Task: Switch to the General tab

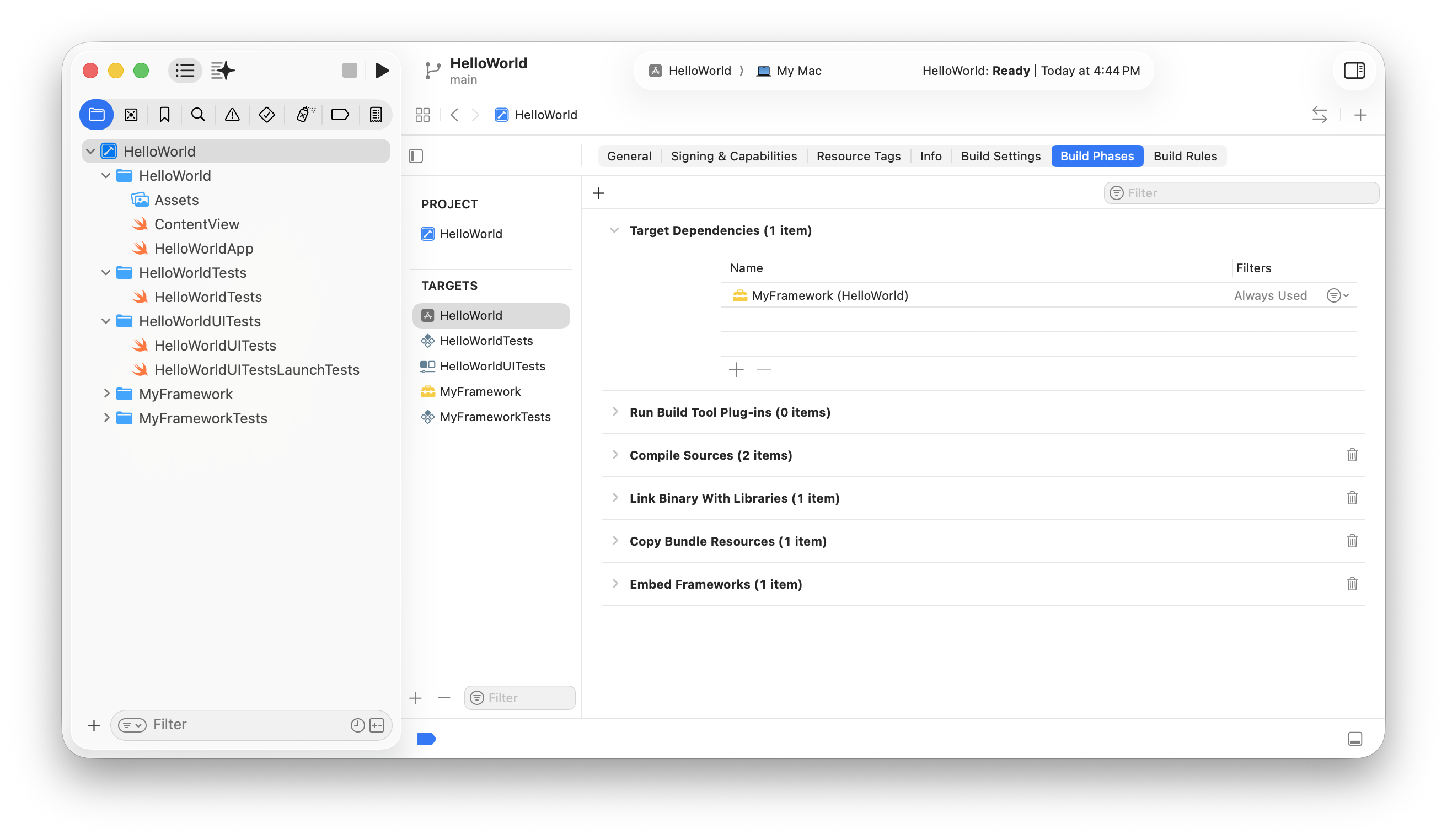Action: [629, 156]
